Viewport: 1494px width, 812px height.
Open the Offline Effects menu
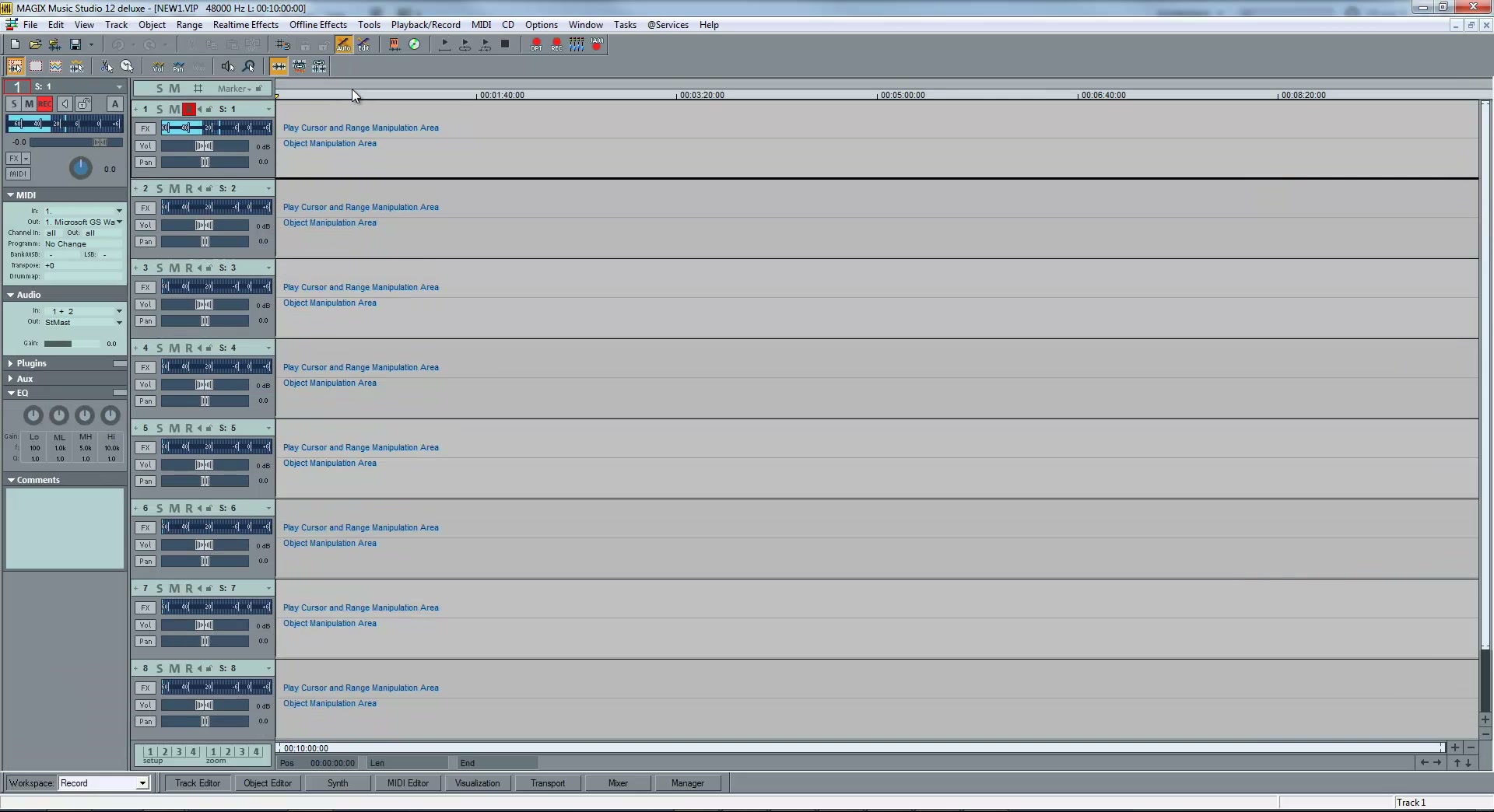[x=318, y=25]
